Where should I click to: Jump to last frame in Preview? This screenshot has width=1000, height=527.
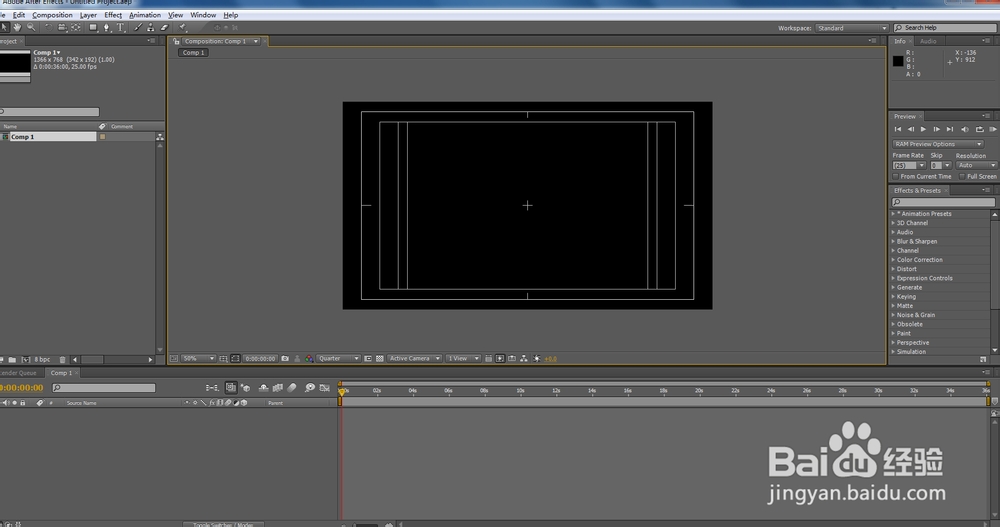point(950,130)
